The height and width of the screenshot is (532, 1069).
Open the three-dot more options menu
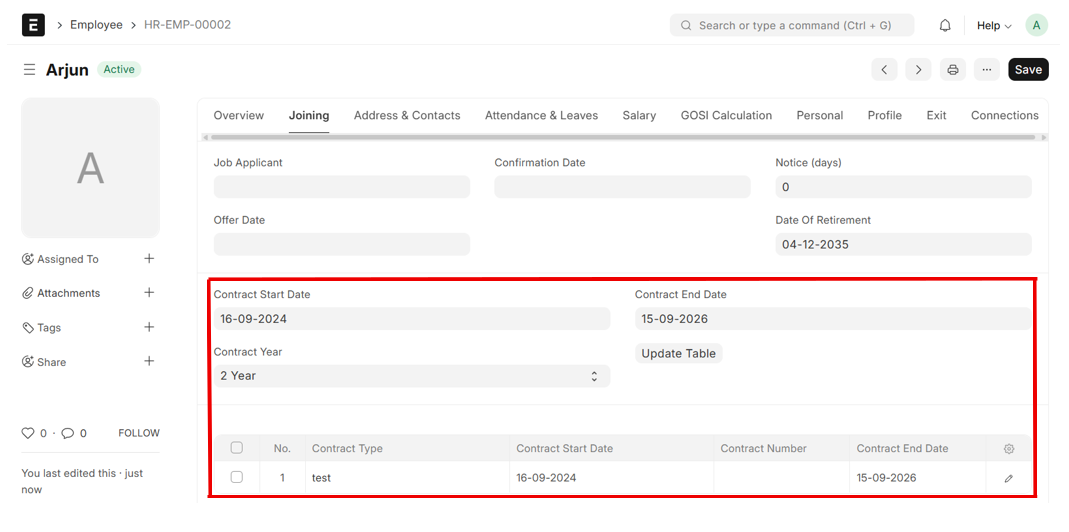(987, 69)
